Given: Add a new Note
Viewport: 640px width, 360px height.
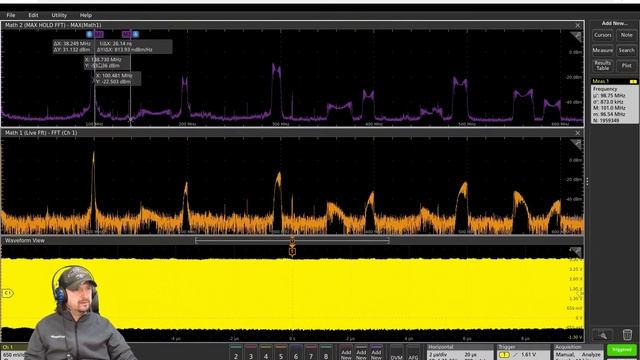Looking at the screenshot, I should tap(627, 35).
